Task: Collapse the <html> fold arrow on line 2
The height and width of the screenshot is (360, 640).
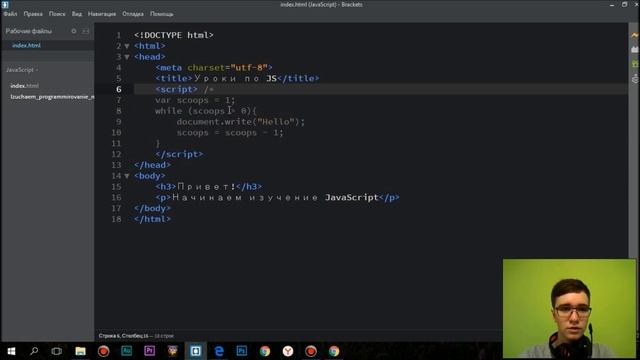Action: click(x=127, y=46)
